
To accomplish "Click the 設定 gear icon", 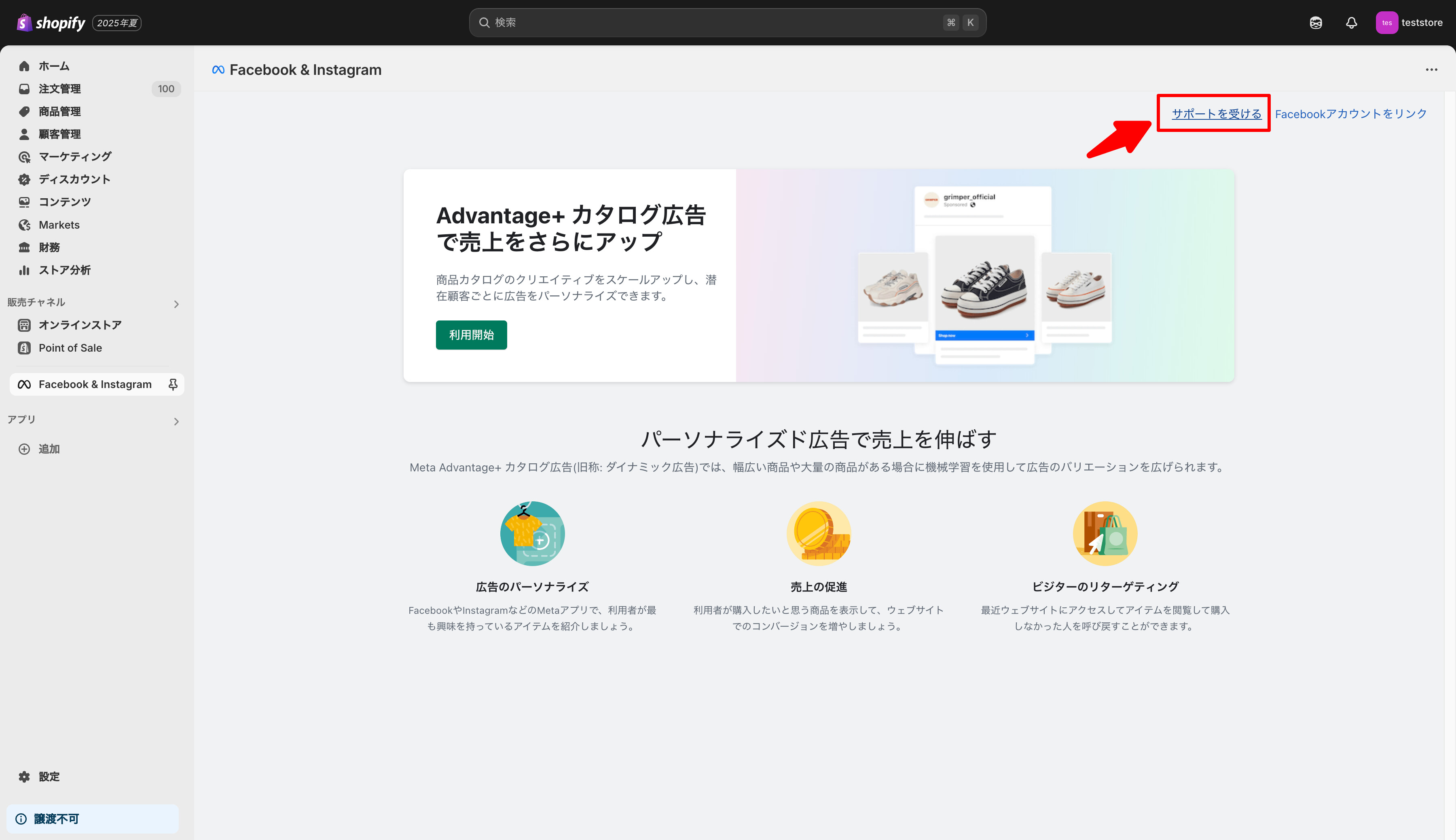I will pos(24,776).
